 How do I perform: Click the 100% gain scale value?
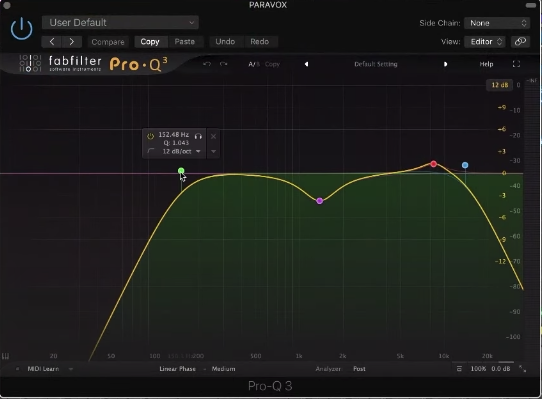[478, 369]
